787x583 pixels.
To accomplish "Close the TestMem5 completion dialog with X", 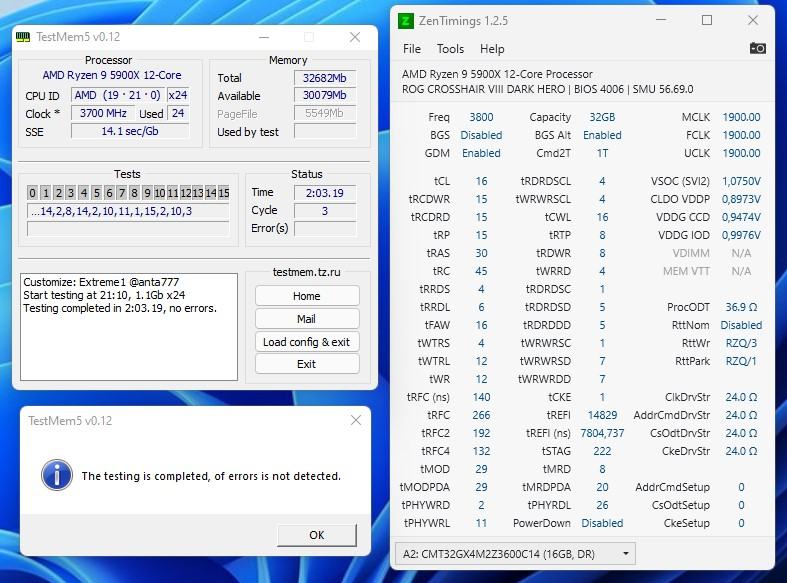I will [356, 420].
